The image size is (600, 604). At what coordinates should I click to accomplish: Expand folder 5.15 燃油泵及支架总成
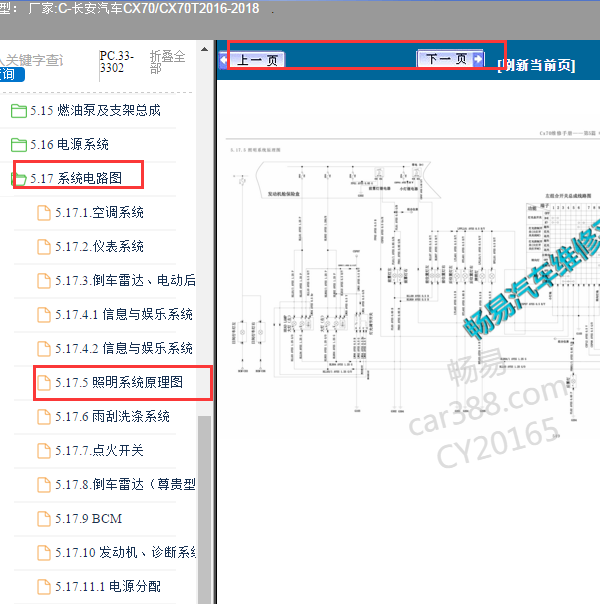(95, 111)
